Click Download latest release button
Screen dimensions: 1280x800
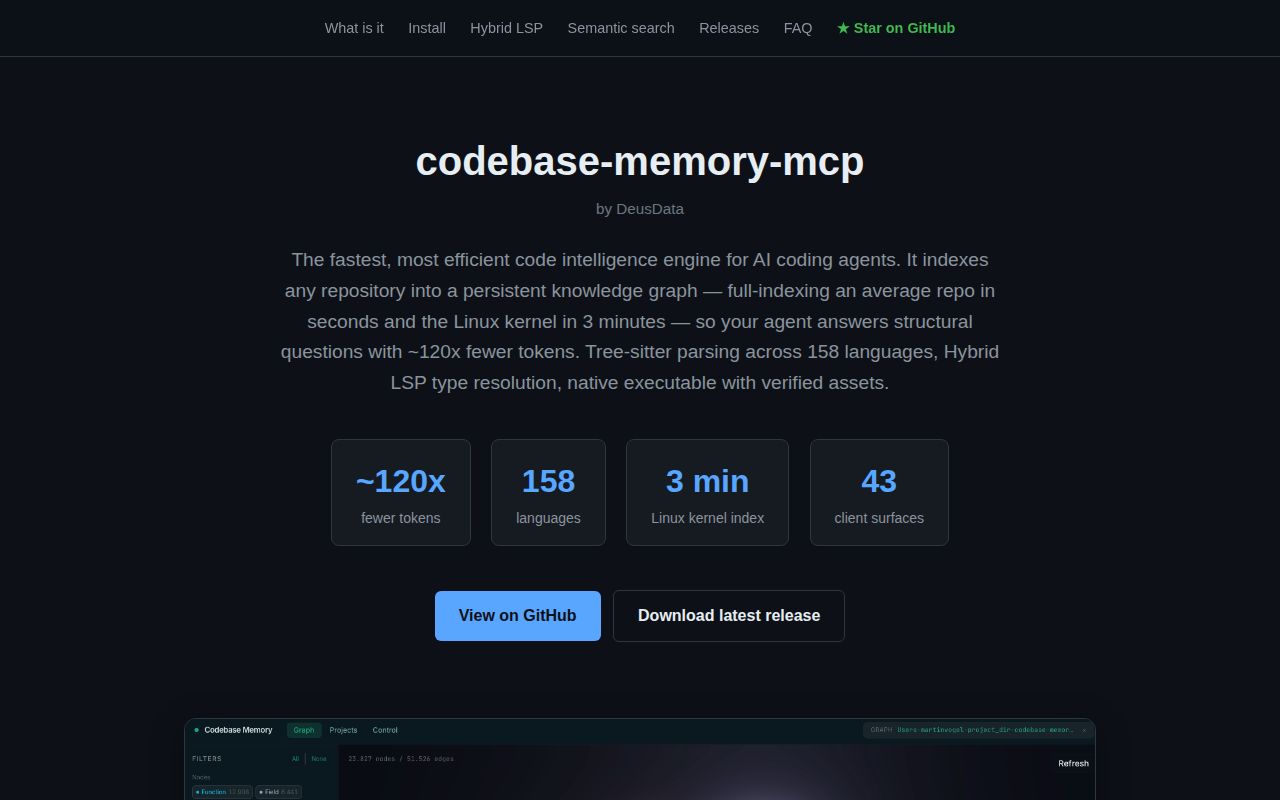tap(729, 616)
